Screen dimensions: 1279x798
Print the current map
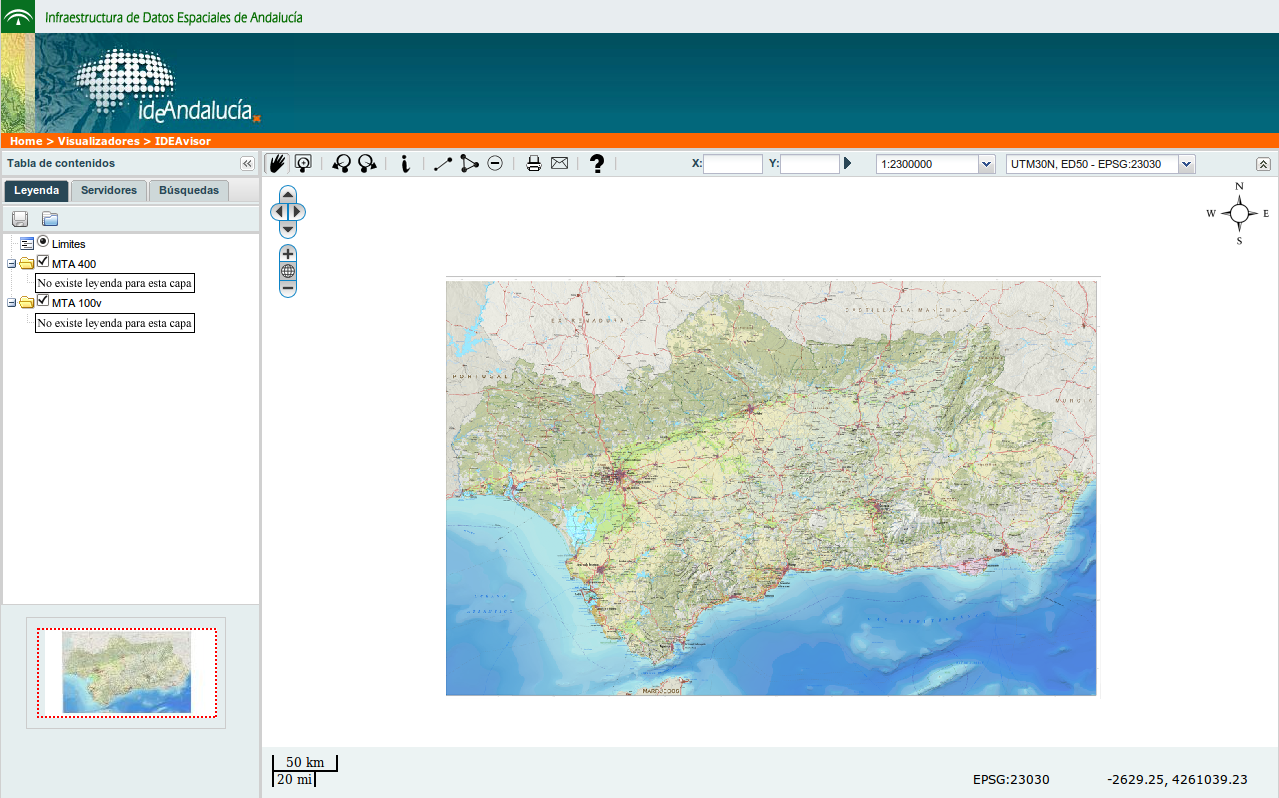pyautogui.click(x=534, y=164)
